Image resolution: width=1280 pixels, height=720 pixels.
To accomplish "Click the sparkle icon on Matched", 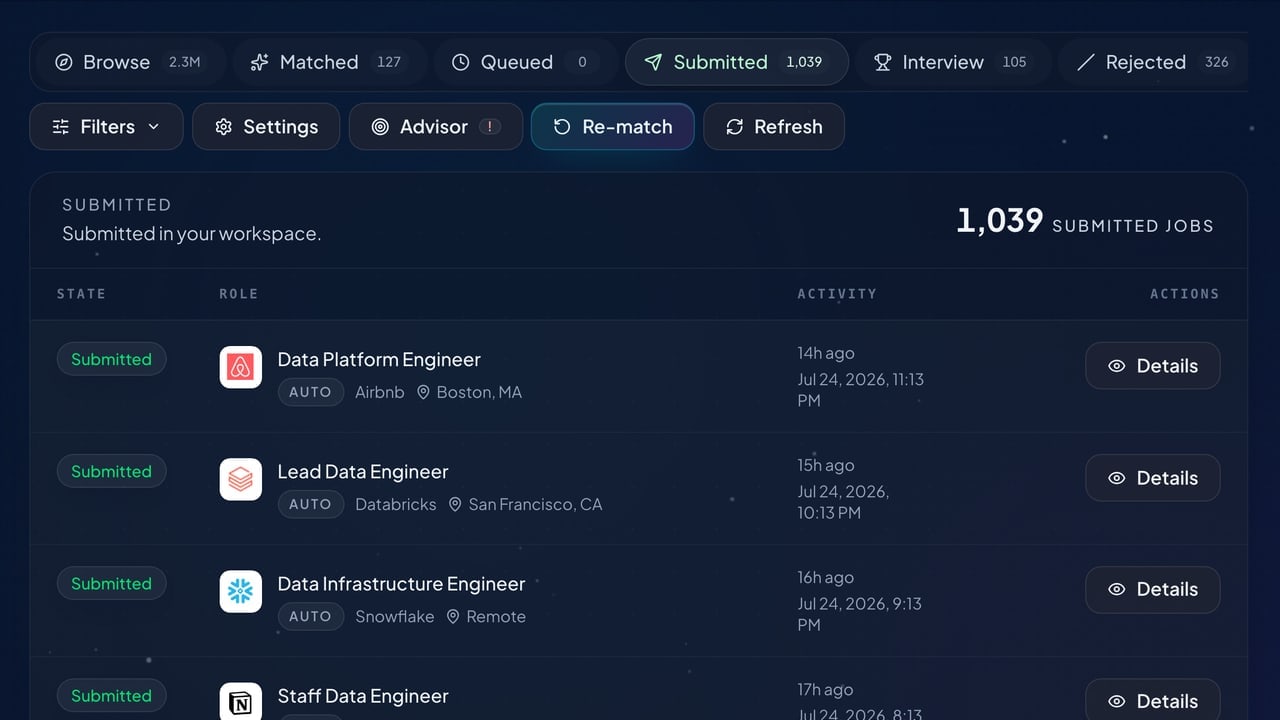I will pyautogui.click(x=260, y=62).
